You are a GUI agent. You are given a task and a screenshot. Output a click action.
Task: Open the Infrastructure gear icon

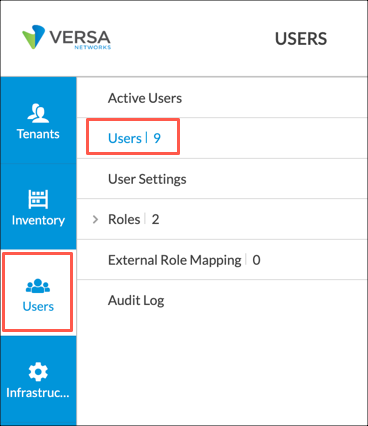pyautogui.click(x=38, y=371)
